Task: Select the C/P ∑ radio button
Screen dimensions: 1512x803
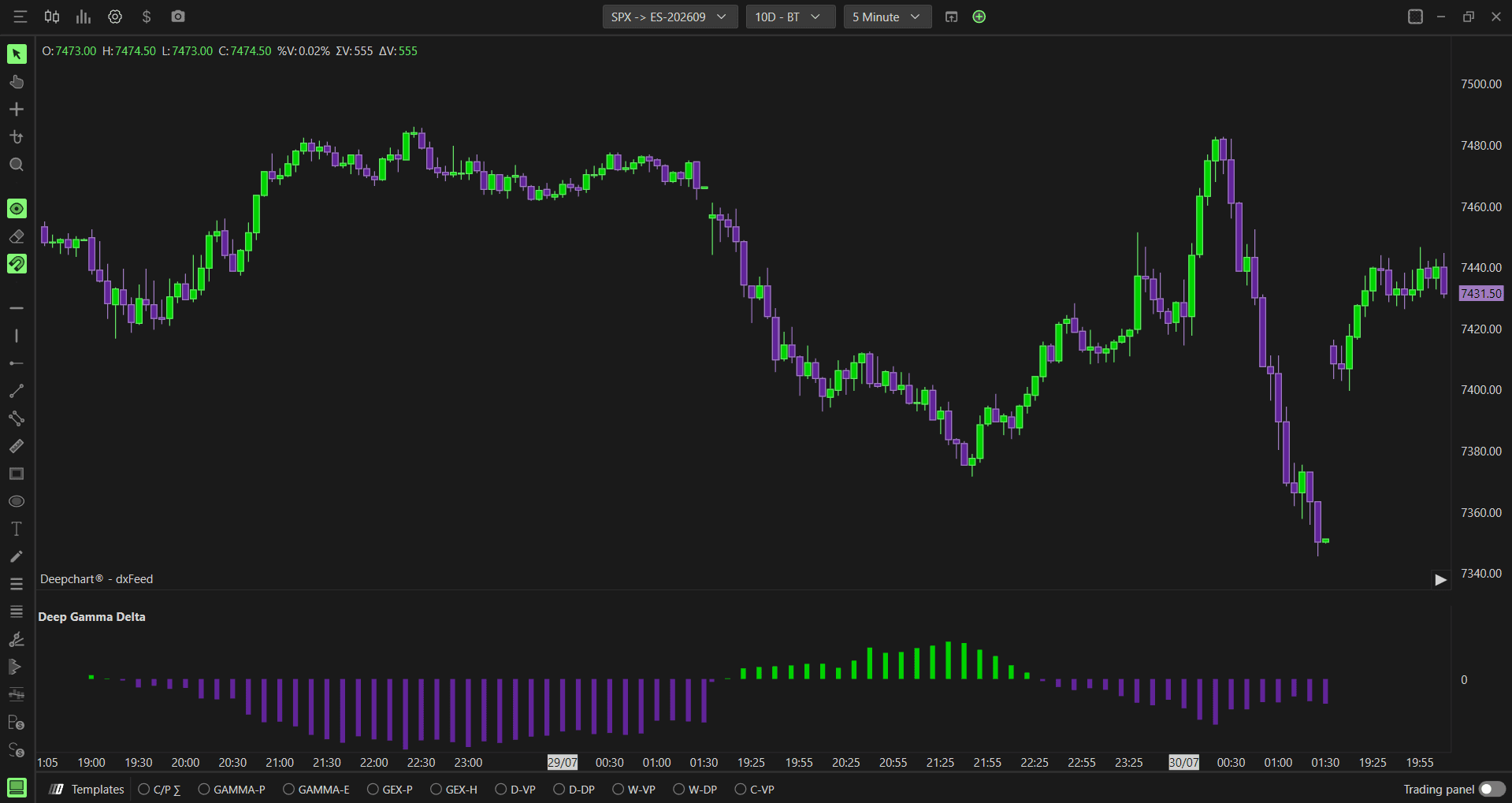Action: coord(143,789)
